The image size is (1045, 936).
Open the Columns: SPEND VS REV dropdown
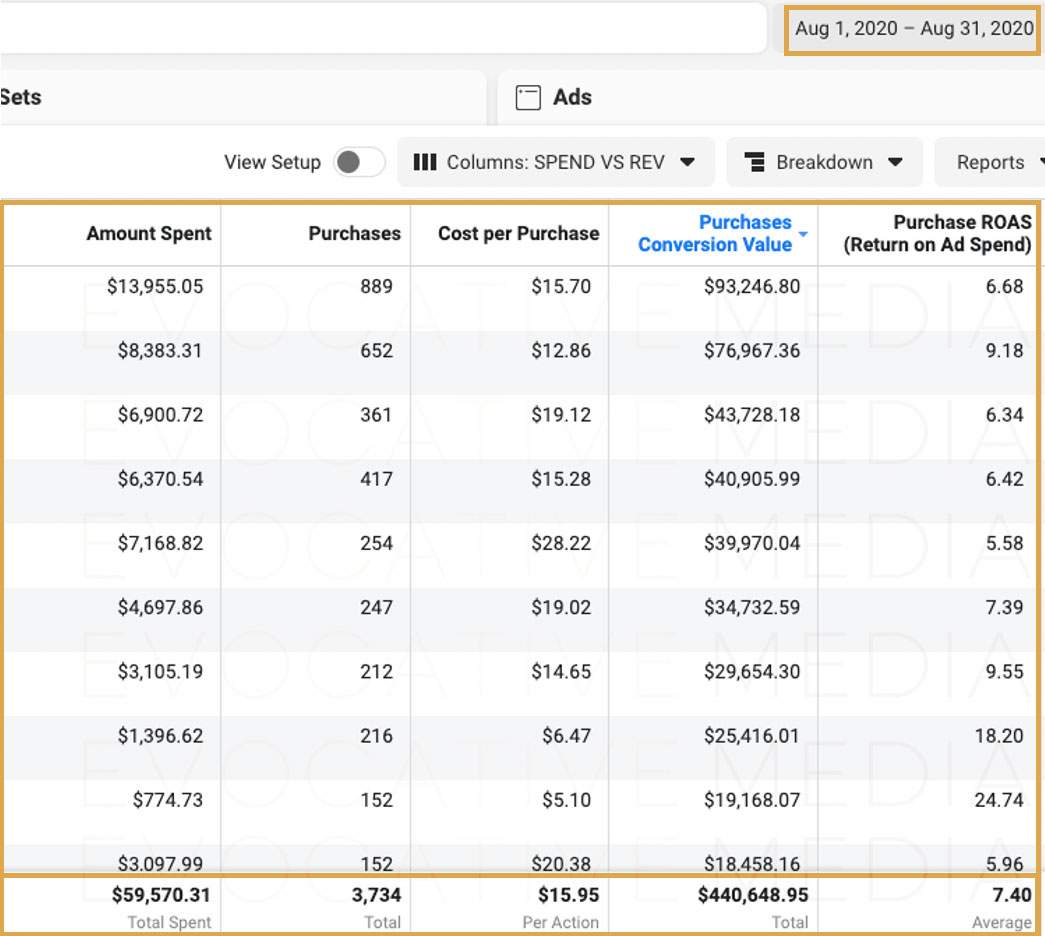pyautogui.click(x=556, y=162)
